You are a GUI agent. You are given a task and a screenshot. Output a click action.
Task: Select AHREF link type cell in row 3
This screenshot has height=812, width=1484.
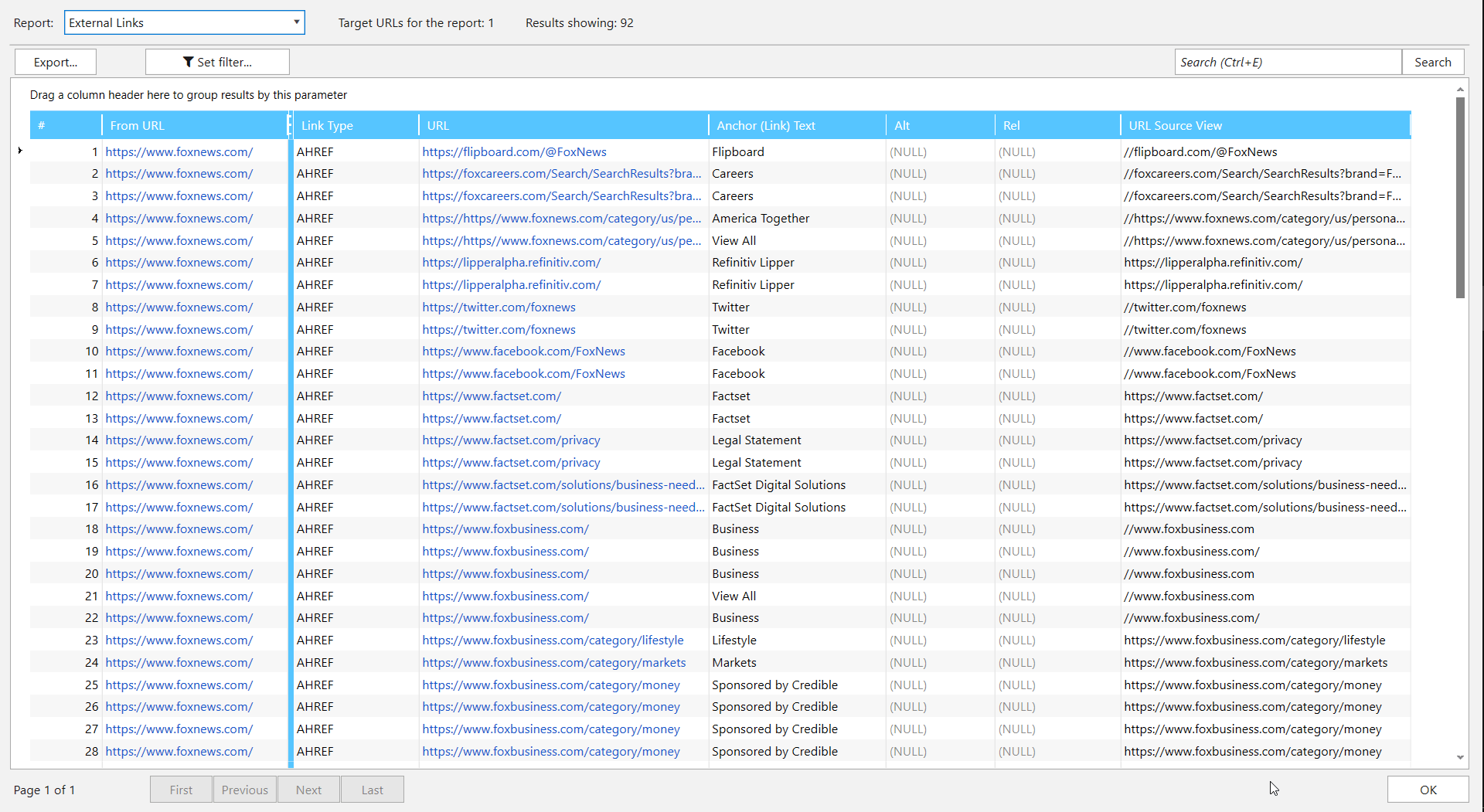pyautogui.click(x=356, y=196)
